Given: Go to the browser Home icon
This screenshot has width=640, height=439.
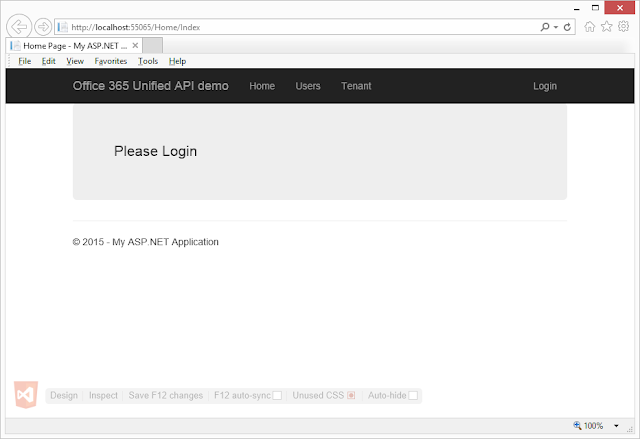Looking at the screenshot, I should tap(589, 27).
